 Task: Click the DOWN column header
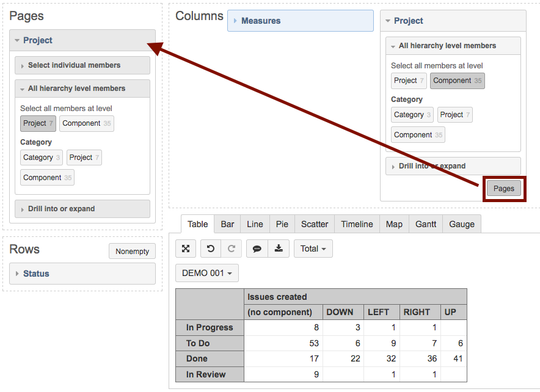pos(343,312)
